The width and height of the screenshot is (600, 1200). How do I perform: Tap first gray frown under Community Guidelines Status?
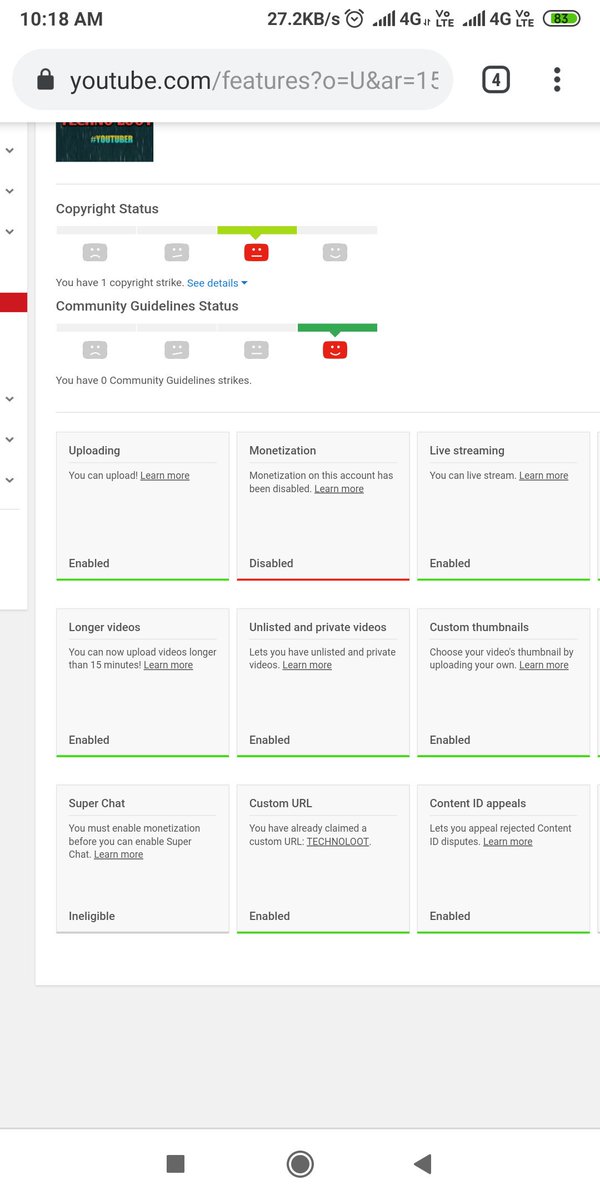(95, 350)
